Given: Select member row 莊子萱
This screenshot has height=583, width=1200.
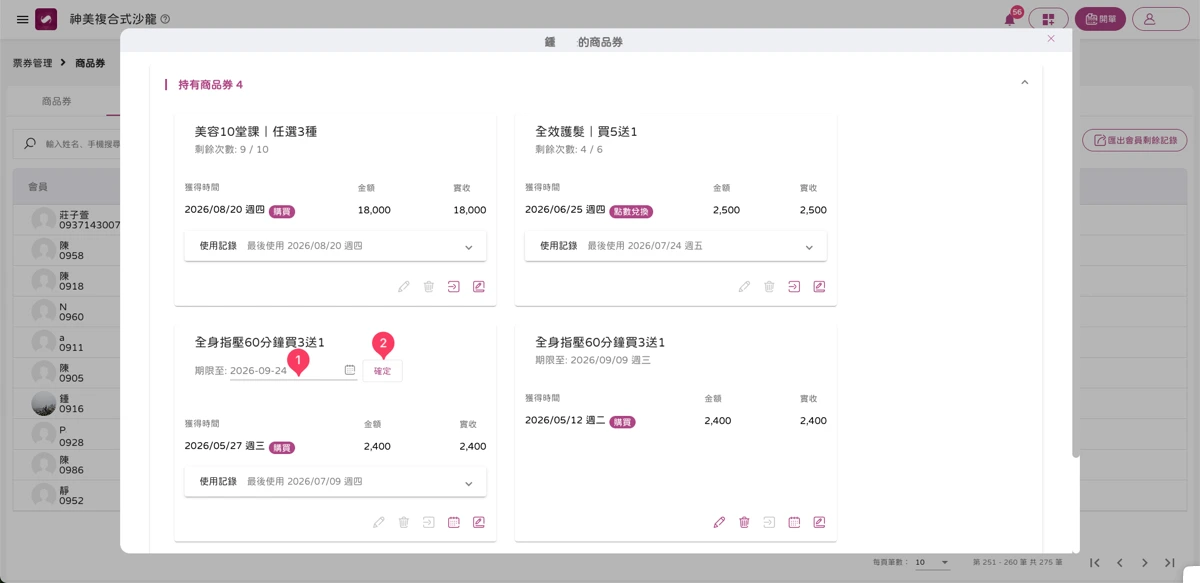Looking at the screenshot, I should tap(66, 220).
